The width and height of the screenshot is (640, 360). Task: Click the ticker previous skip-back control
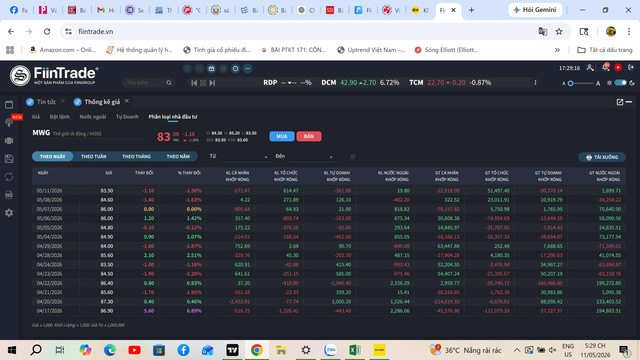pos(194,83)
